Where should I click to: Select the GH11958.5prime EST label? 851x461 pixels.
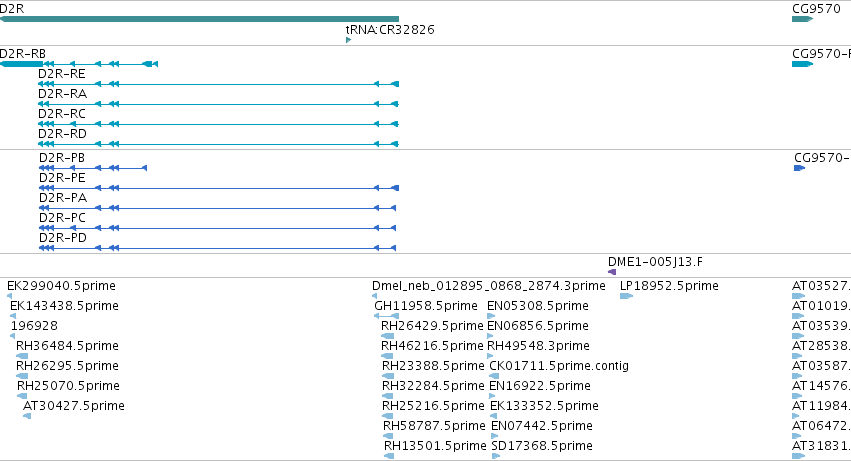click(426, 306)
